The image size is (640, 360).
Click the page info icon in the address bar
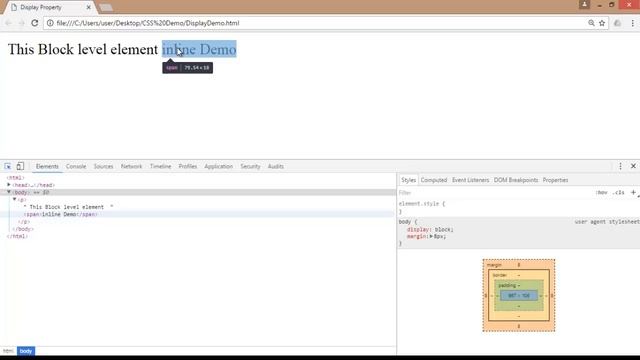(50, 23)
